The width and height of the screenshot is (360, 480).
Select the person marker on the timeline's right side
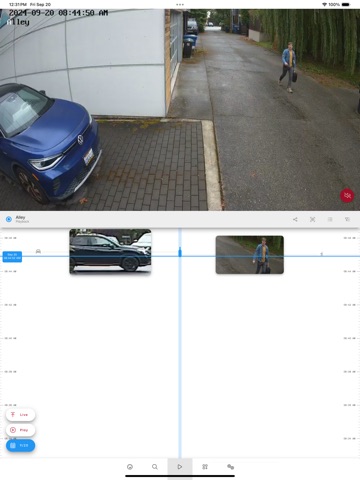(x=322, y=254)
